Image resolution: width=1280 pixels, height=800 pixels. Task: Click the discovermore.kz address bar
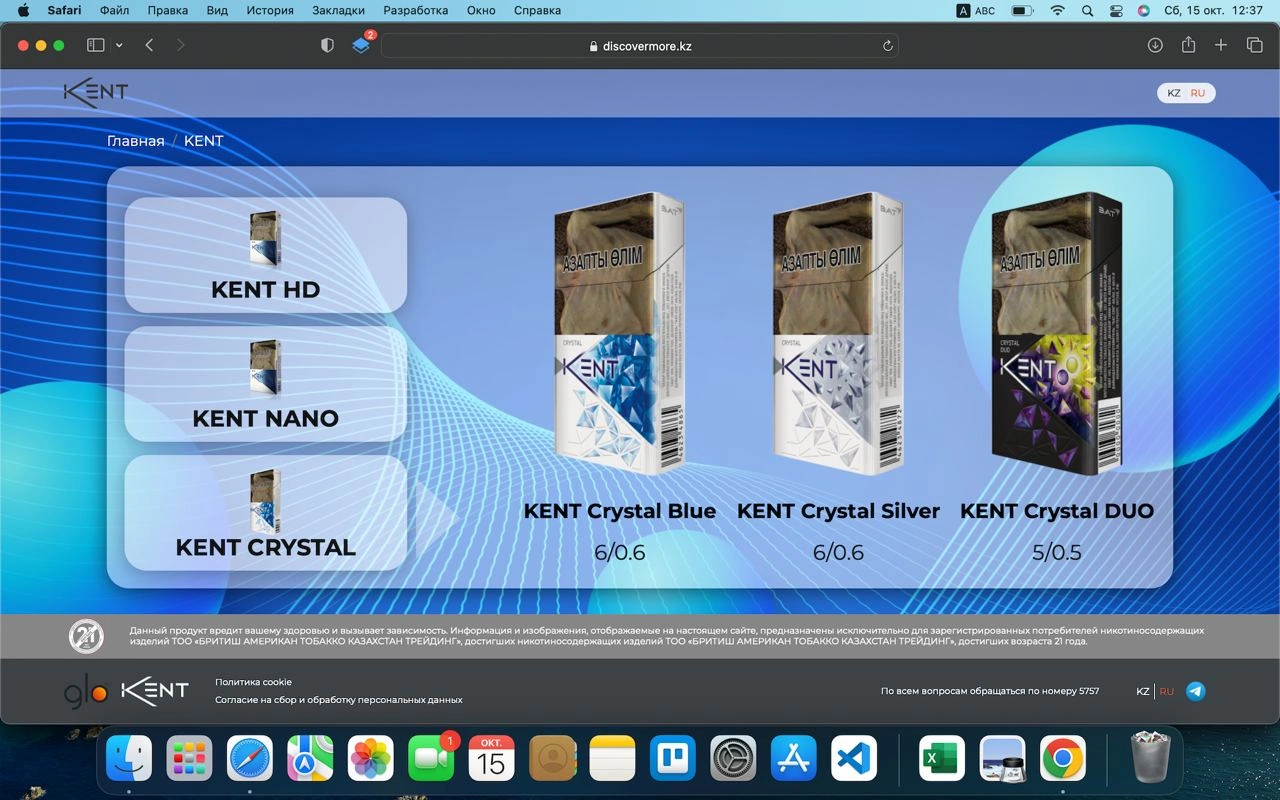pyautogui.click(x=640, y=46)
